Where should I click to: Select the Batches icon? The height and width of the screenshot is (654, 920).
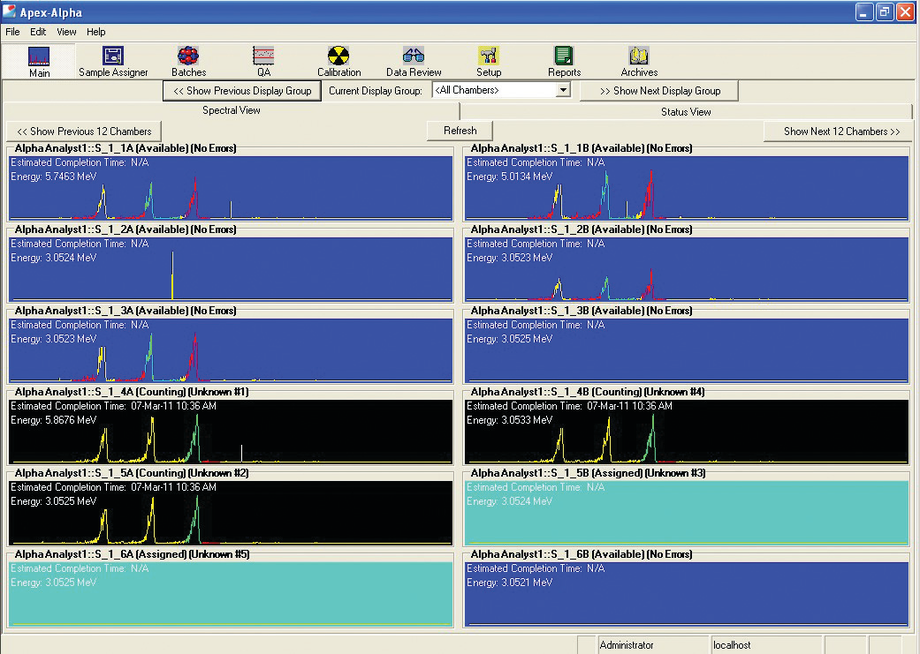pyautogui.click(x=188, y=60)
